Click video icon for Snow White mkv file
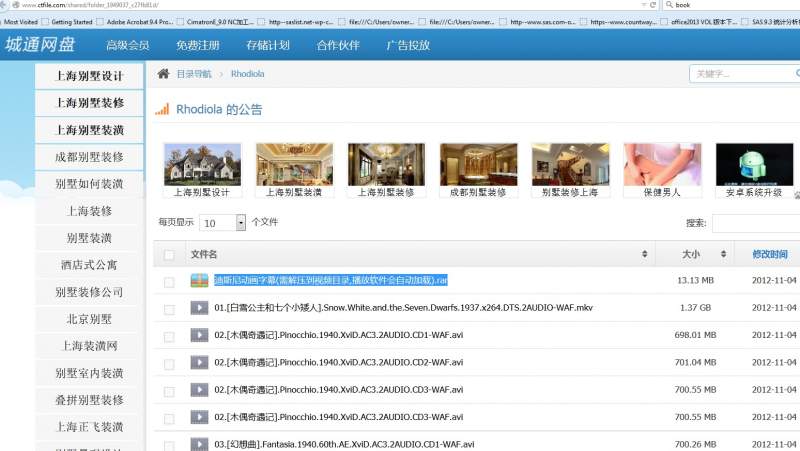 tap(199, 308)
